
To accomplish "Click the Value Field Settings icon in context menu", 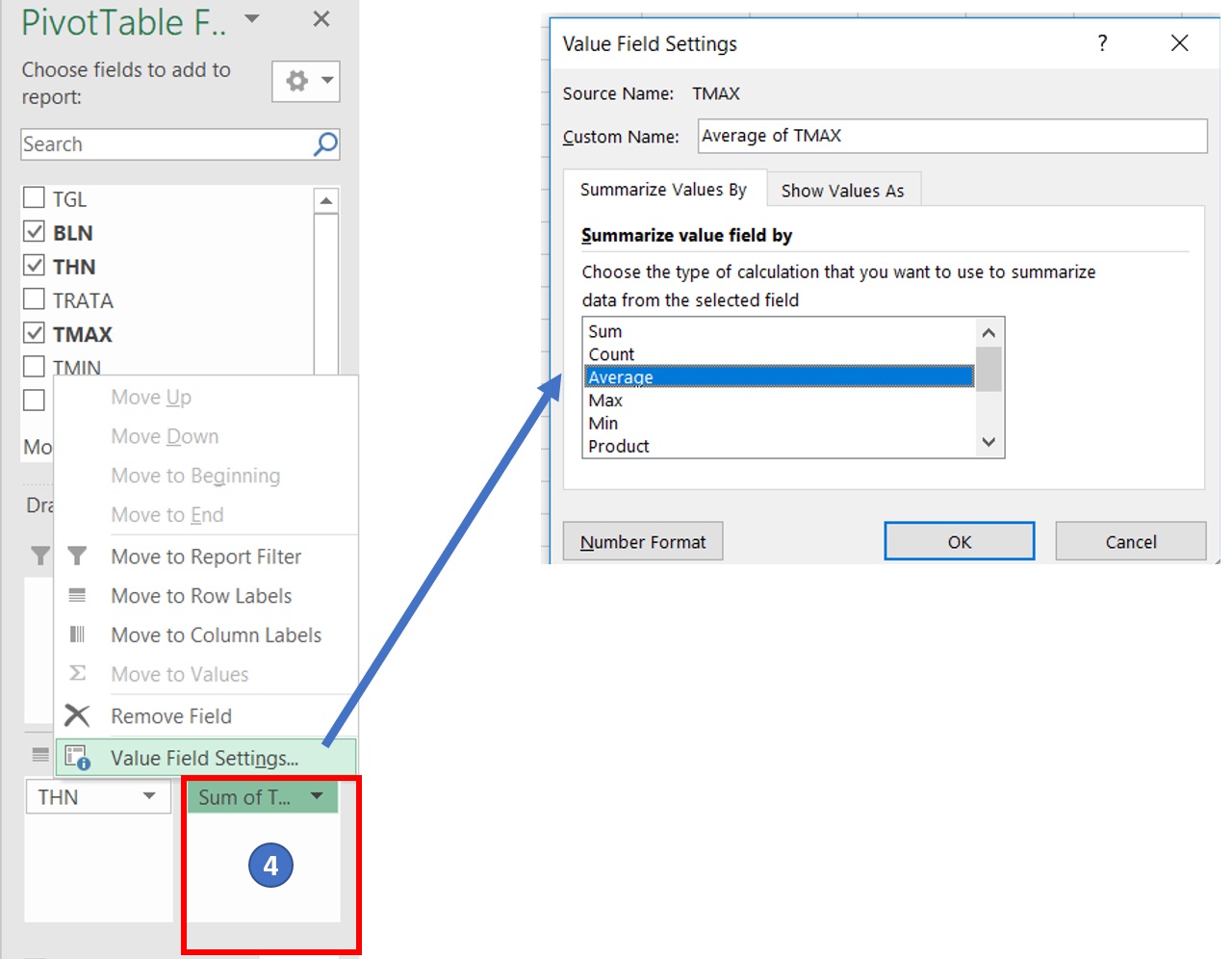I will pos(78,758).
